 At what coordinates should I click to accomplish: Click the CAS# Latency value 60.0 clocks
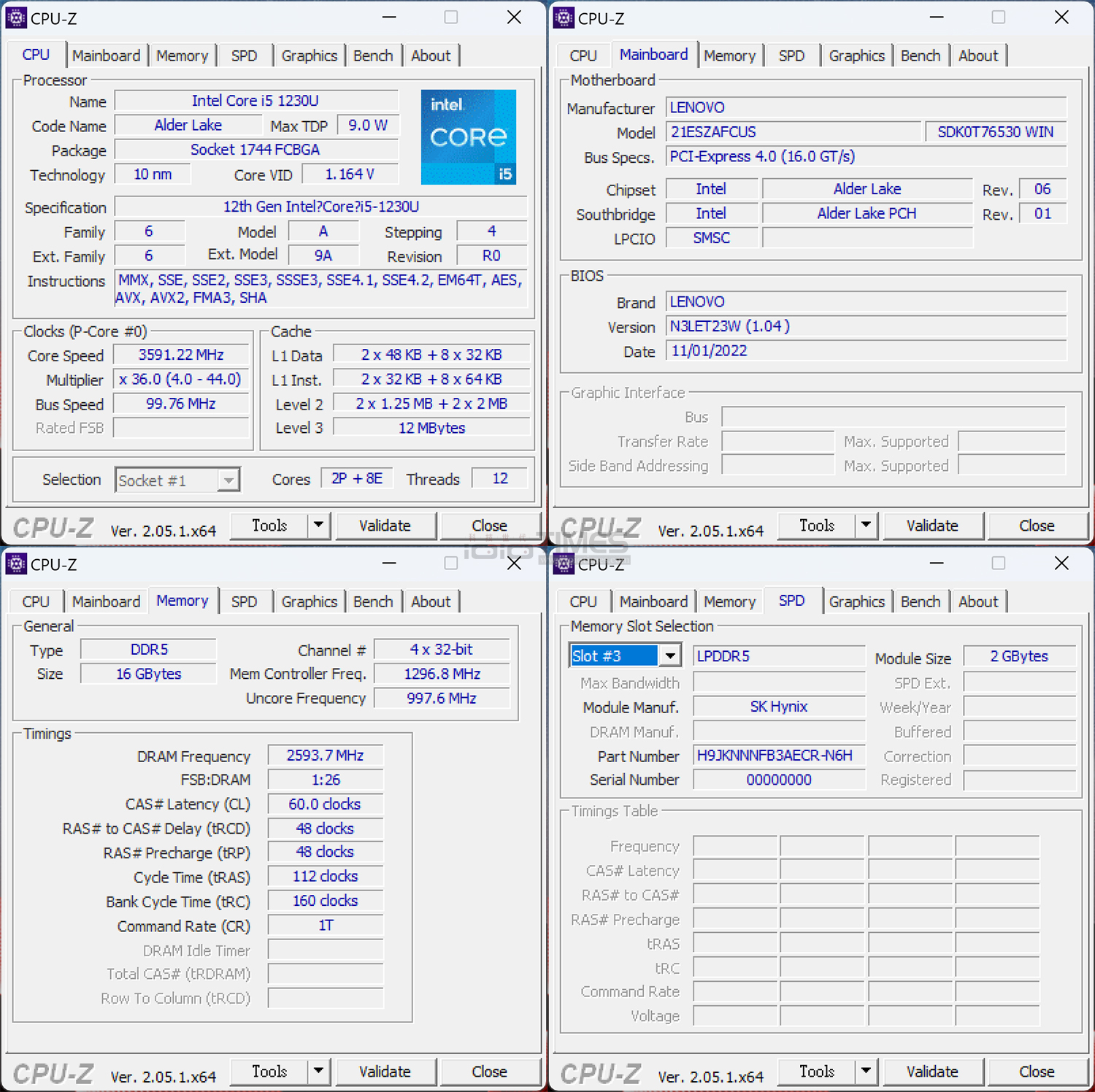(326, 804)
